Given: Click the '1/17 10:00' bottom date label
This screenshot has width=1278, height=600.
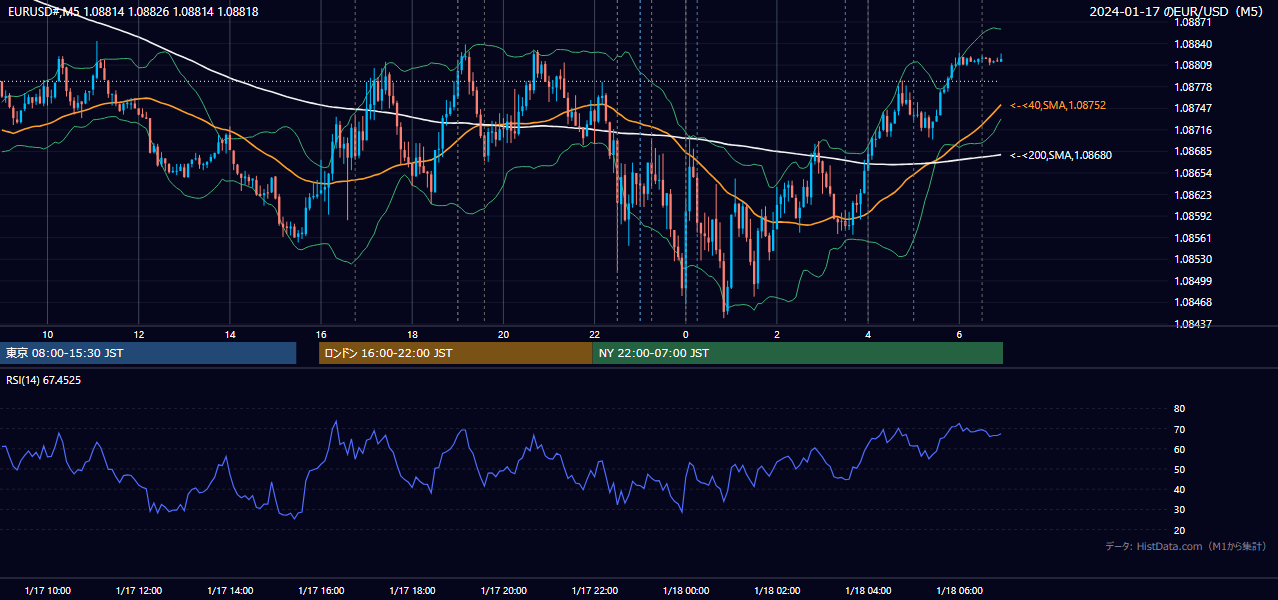Looking at the screenshot, I should point(47,590).
